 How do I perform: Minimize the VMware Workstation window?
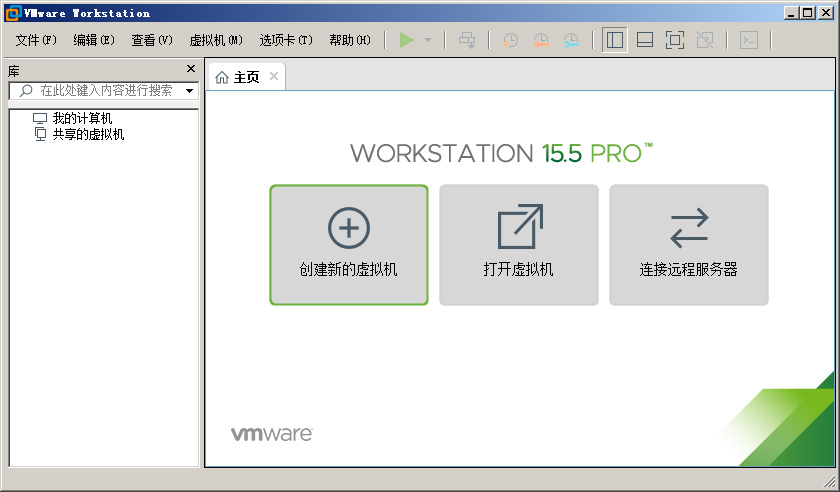(x=791, y=13)
